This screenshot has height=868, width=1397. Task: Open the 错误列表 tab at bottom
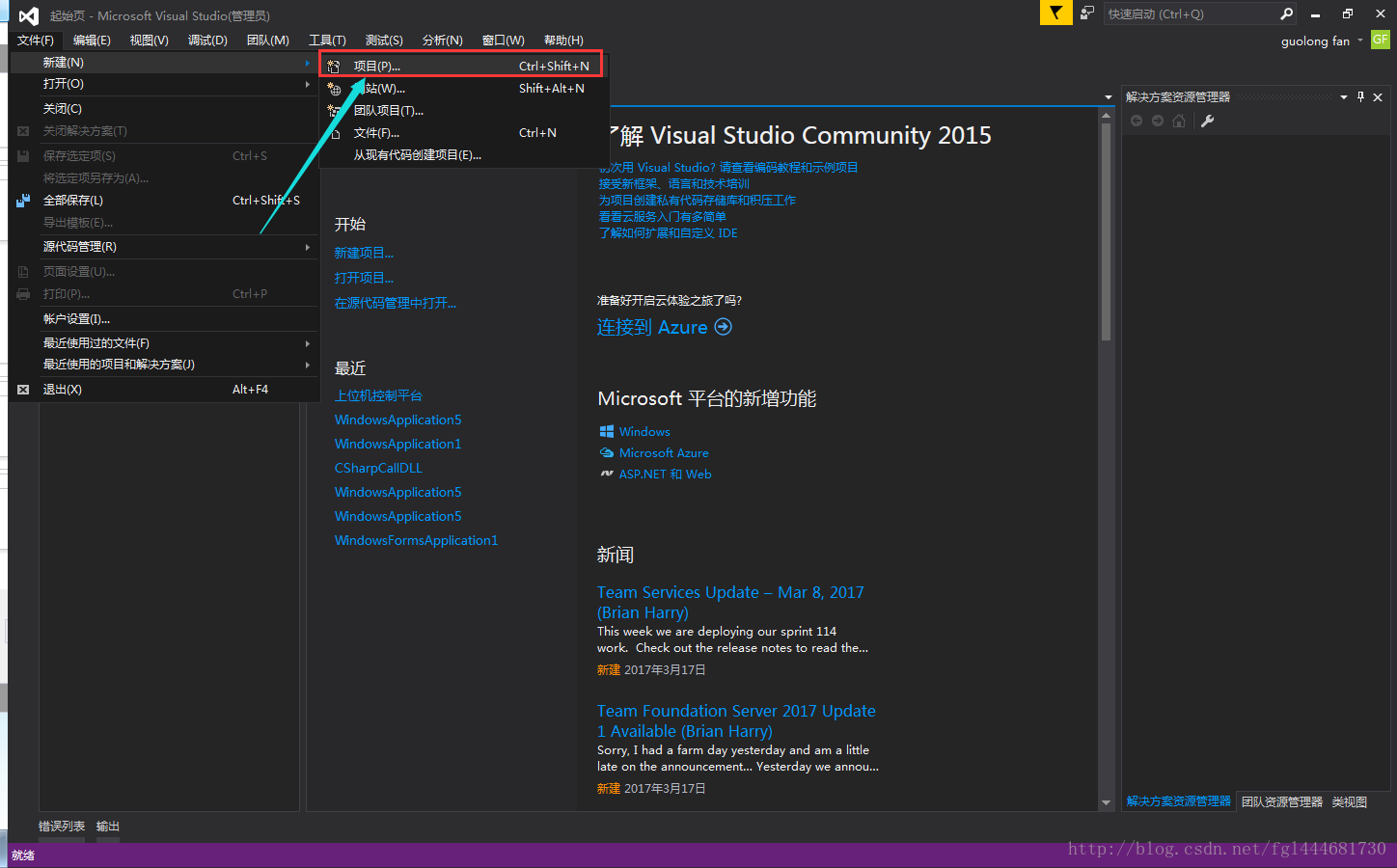(x=62, y=826)
